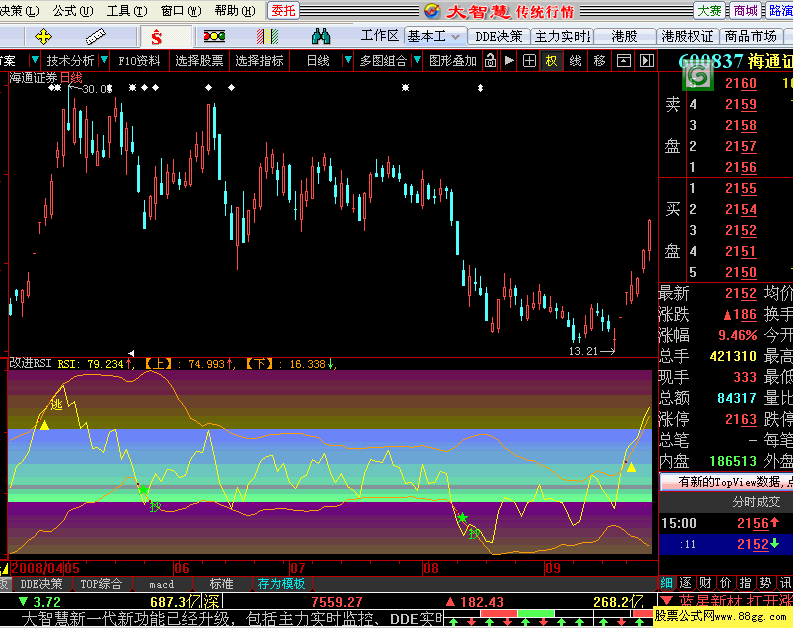This screenshot has height=628, width=793.
Task: Expand the 多图组合 dropdown arrow
Action: 417,60
